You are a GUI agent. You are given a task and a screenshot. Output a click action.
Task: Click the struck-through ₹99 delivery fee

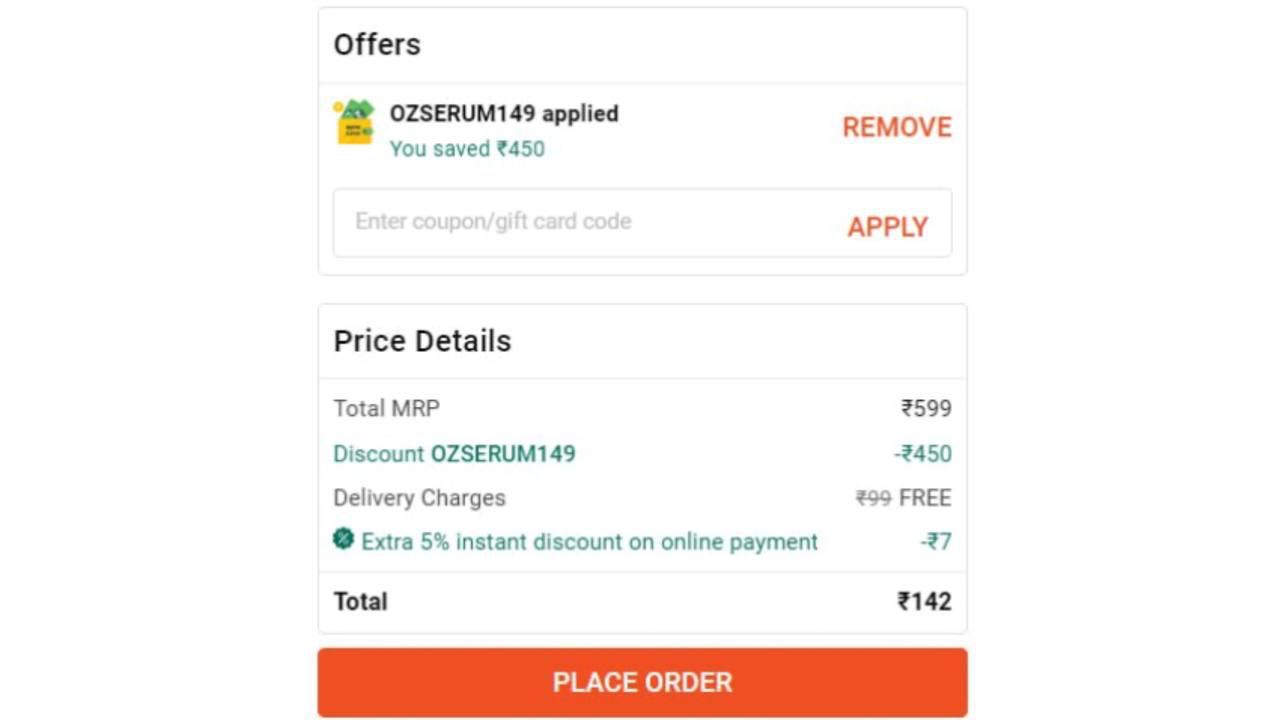873,498
